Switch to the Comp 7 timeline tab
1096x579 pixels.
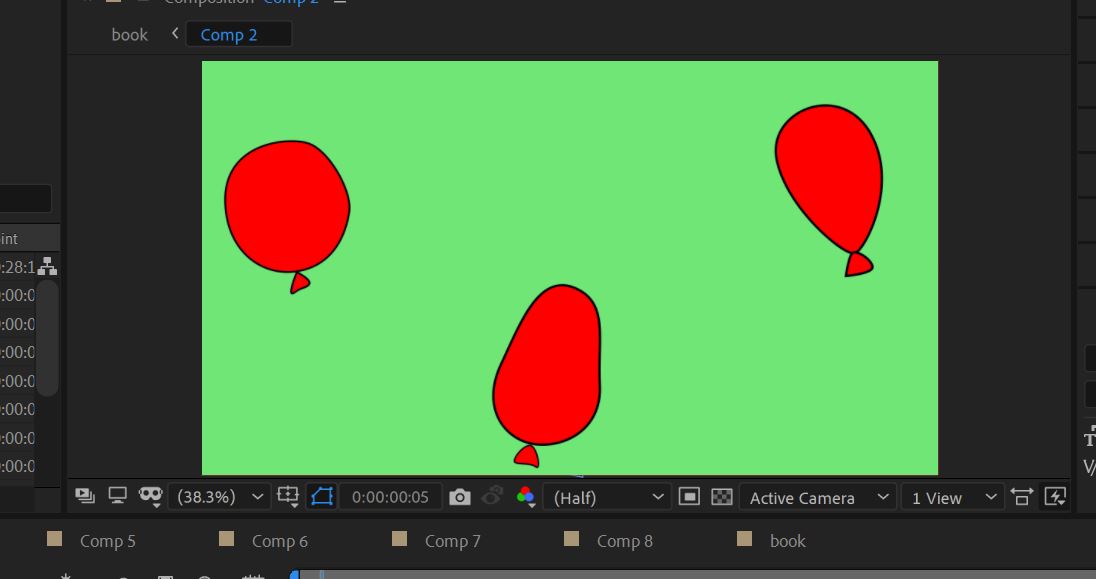point(452,541)
